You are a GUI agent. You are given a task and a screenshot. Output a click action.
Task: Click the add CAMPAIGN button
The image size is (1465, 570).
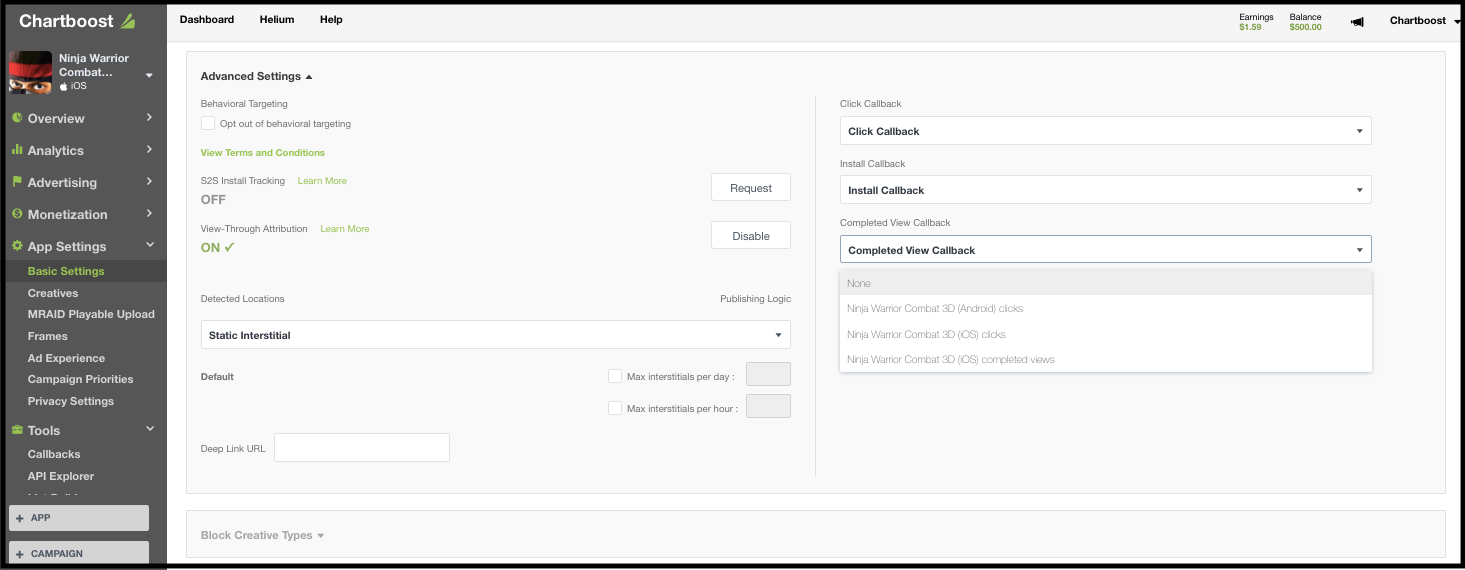point(79,553)
